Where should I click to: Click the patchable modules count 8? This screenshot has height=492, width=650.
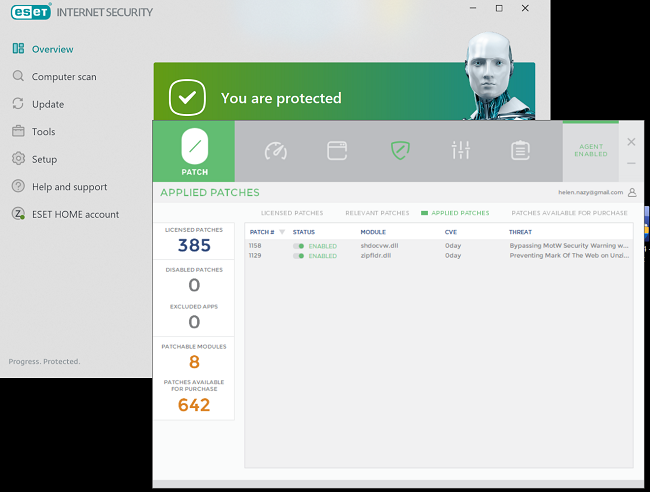coord(194,362)
